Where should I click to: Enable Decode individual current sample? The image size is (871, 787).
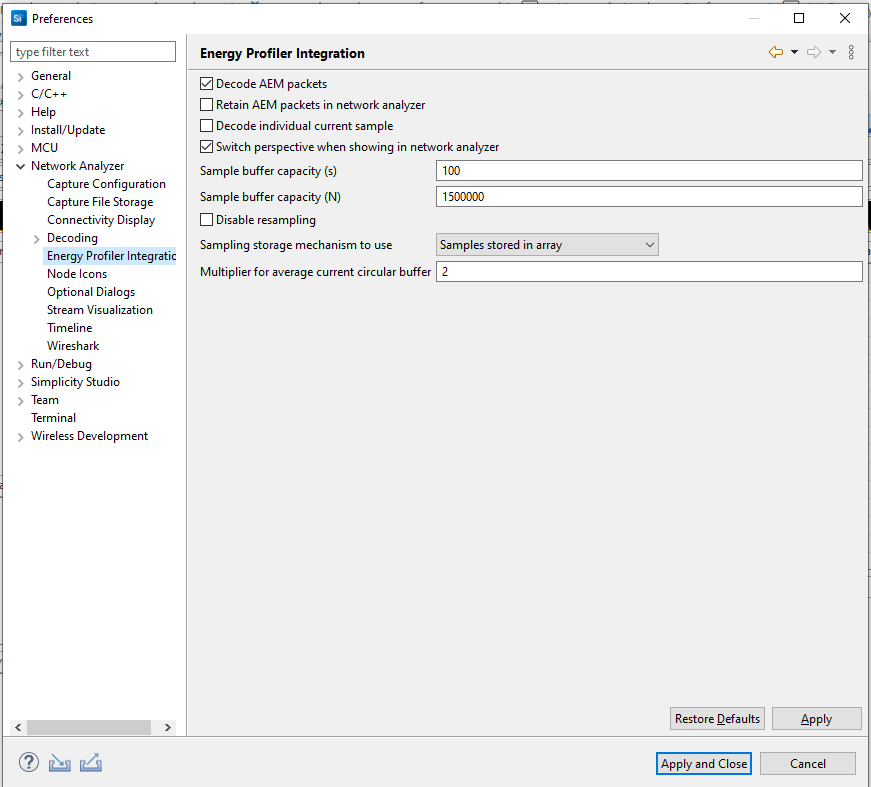(206, 126)
